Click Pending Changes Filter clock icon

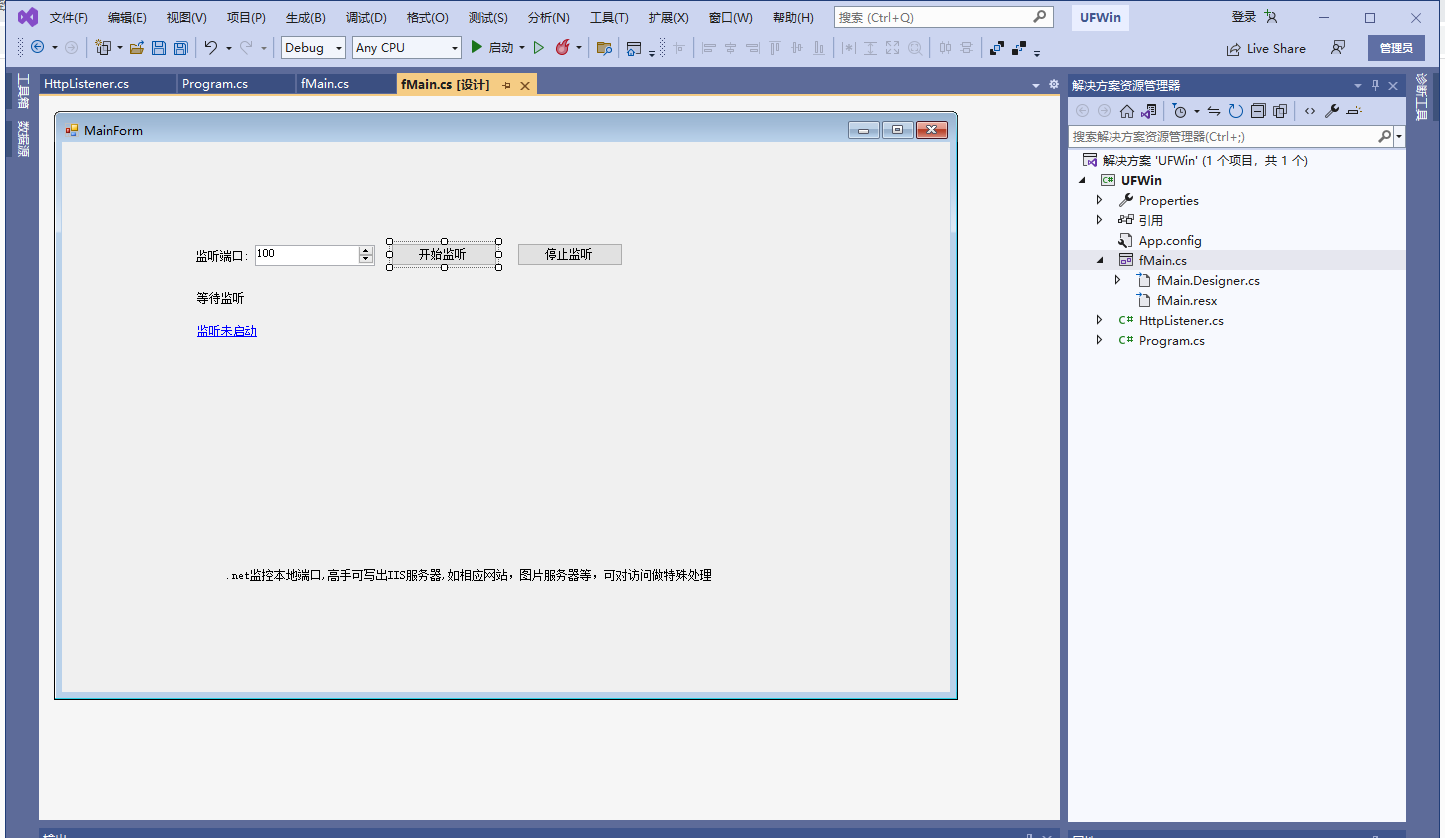(1180, 111)
